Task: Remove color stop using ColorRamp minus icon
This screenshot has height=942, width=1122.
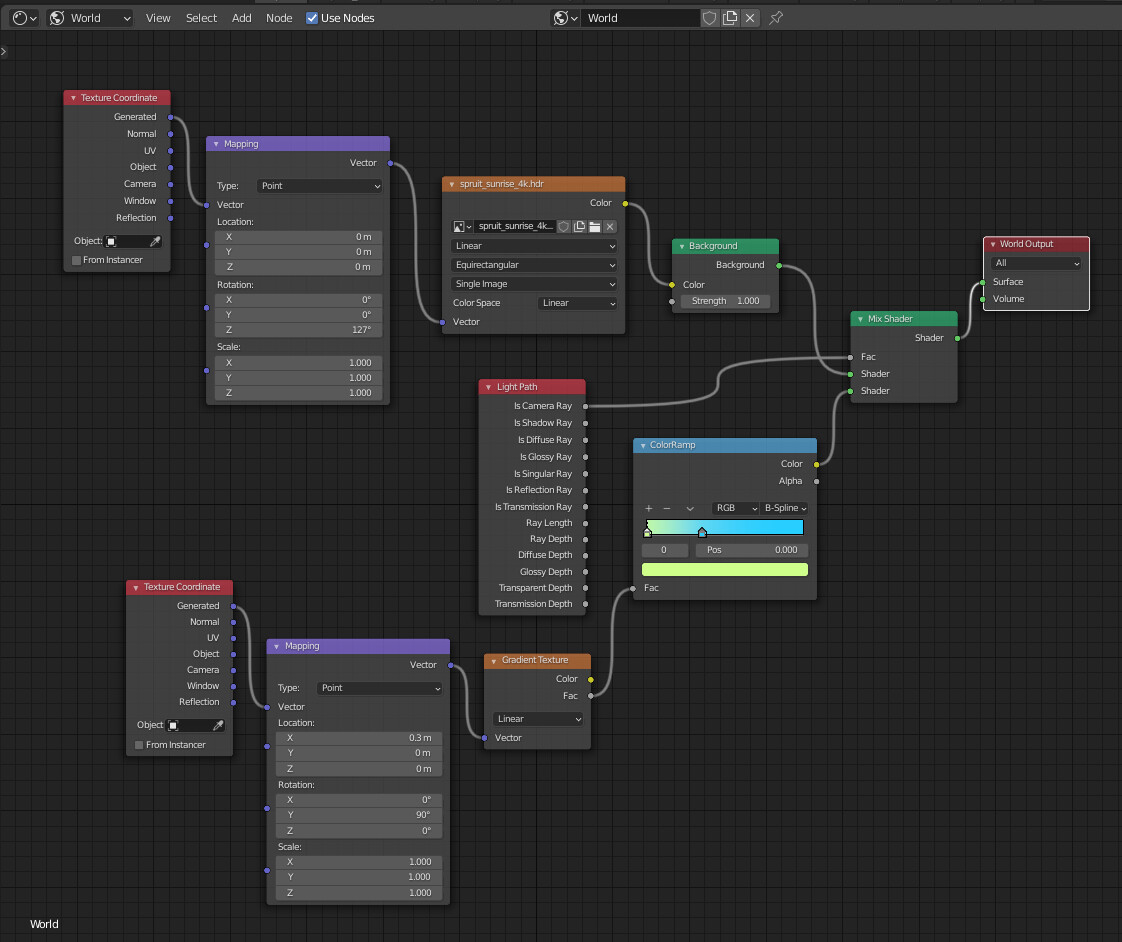Action: coord(667,508)
